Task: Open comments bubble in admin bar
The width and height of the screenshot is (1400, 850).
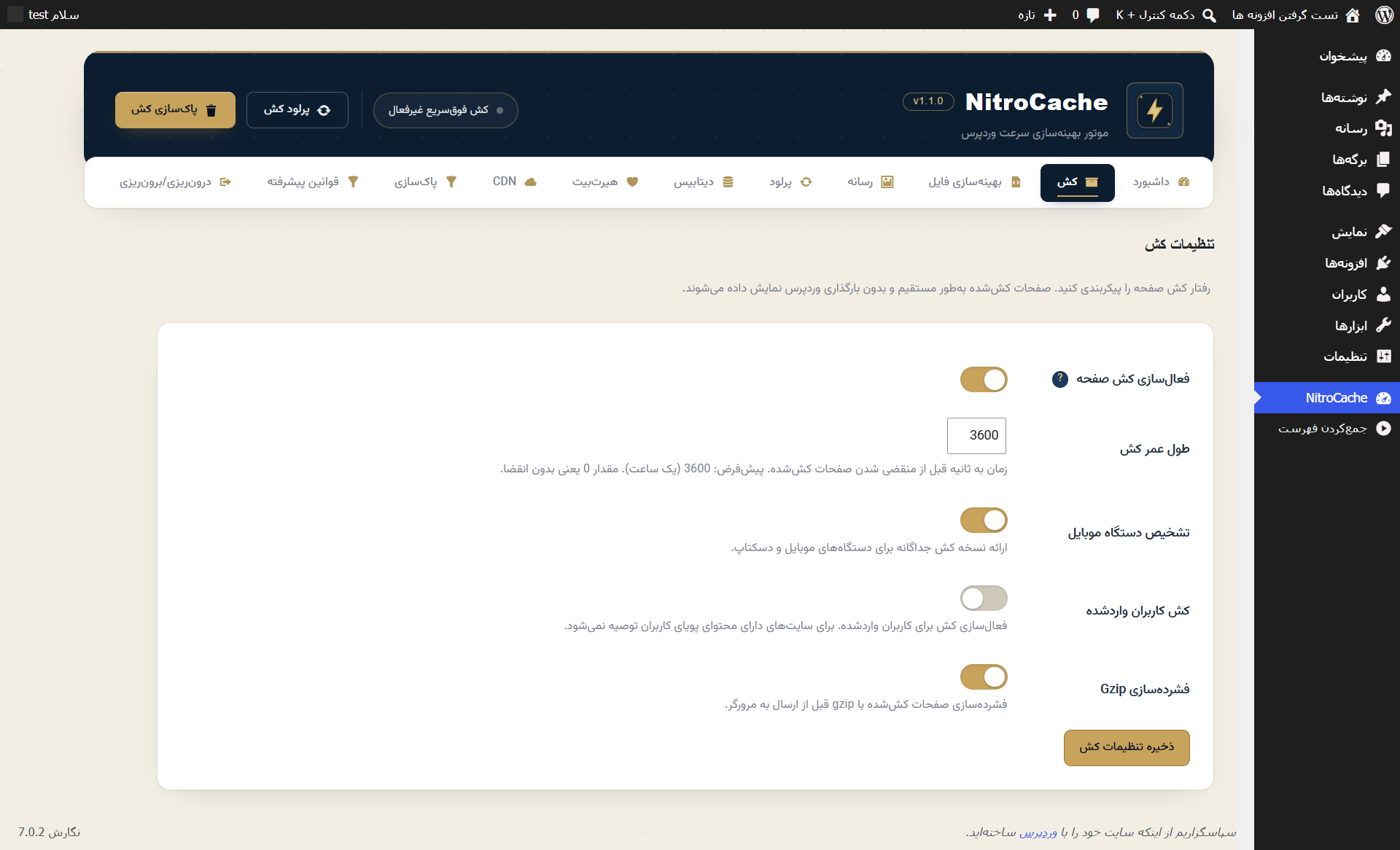Action: tap(1093, 15)
